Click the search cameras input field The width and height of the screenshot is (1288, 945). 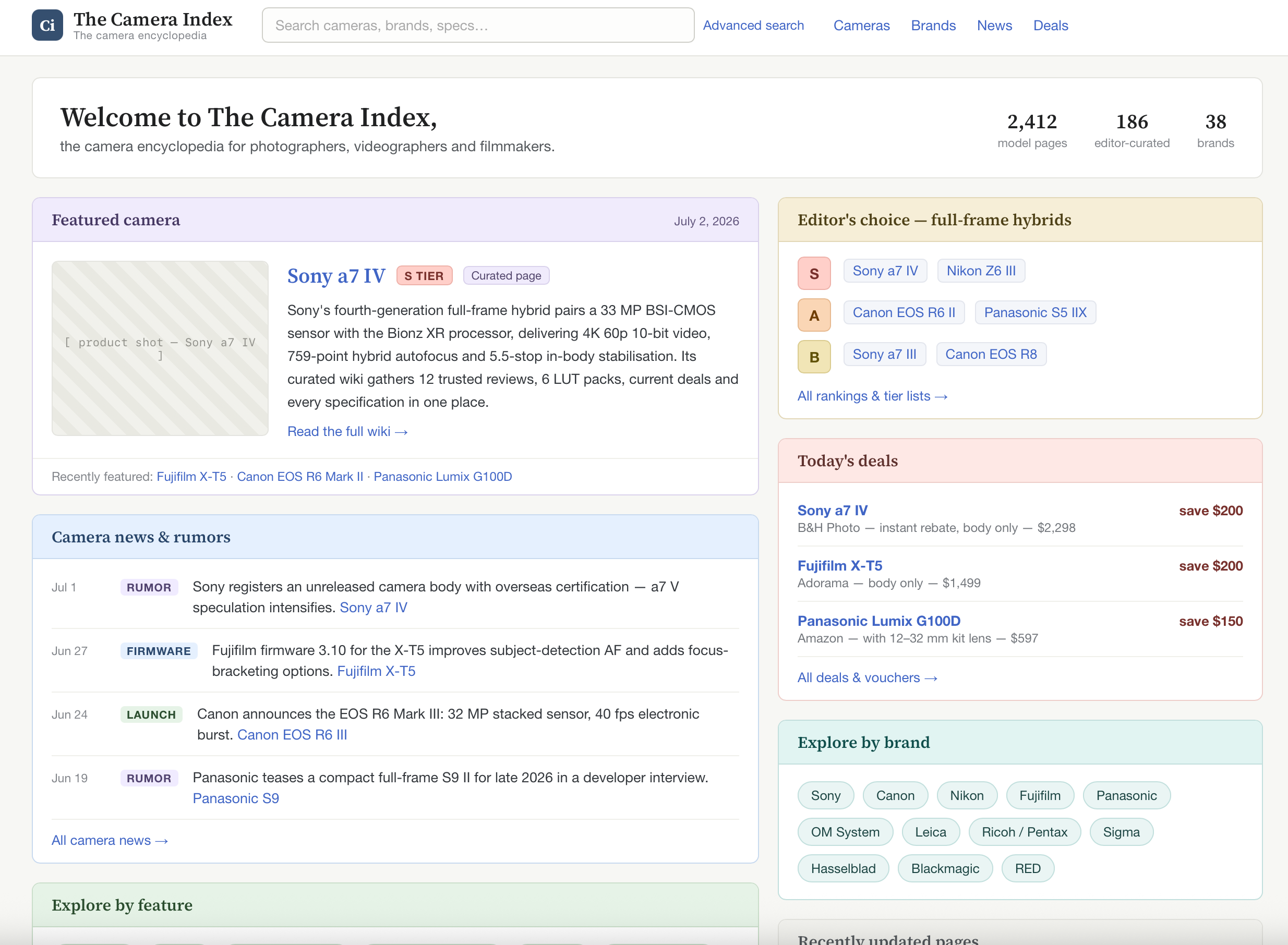point(478,25)
